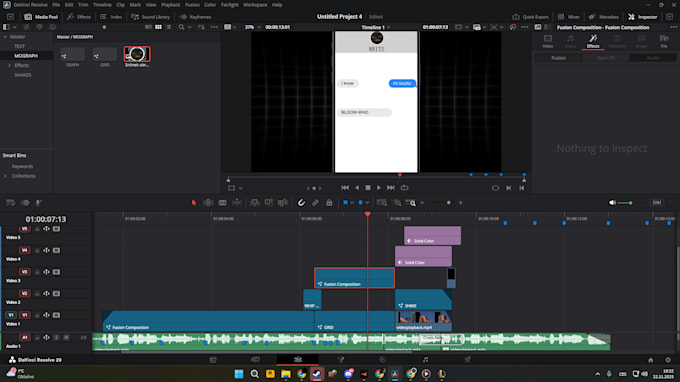Open the Sound Library panel
Screen dimensions: 680x382
(150, 17)
